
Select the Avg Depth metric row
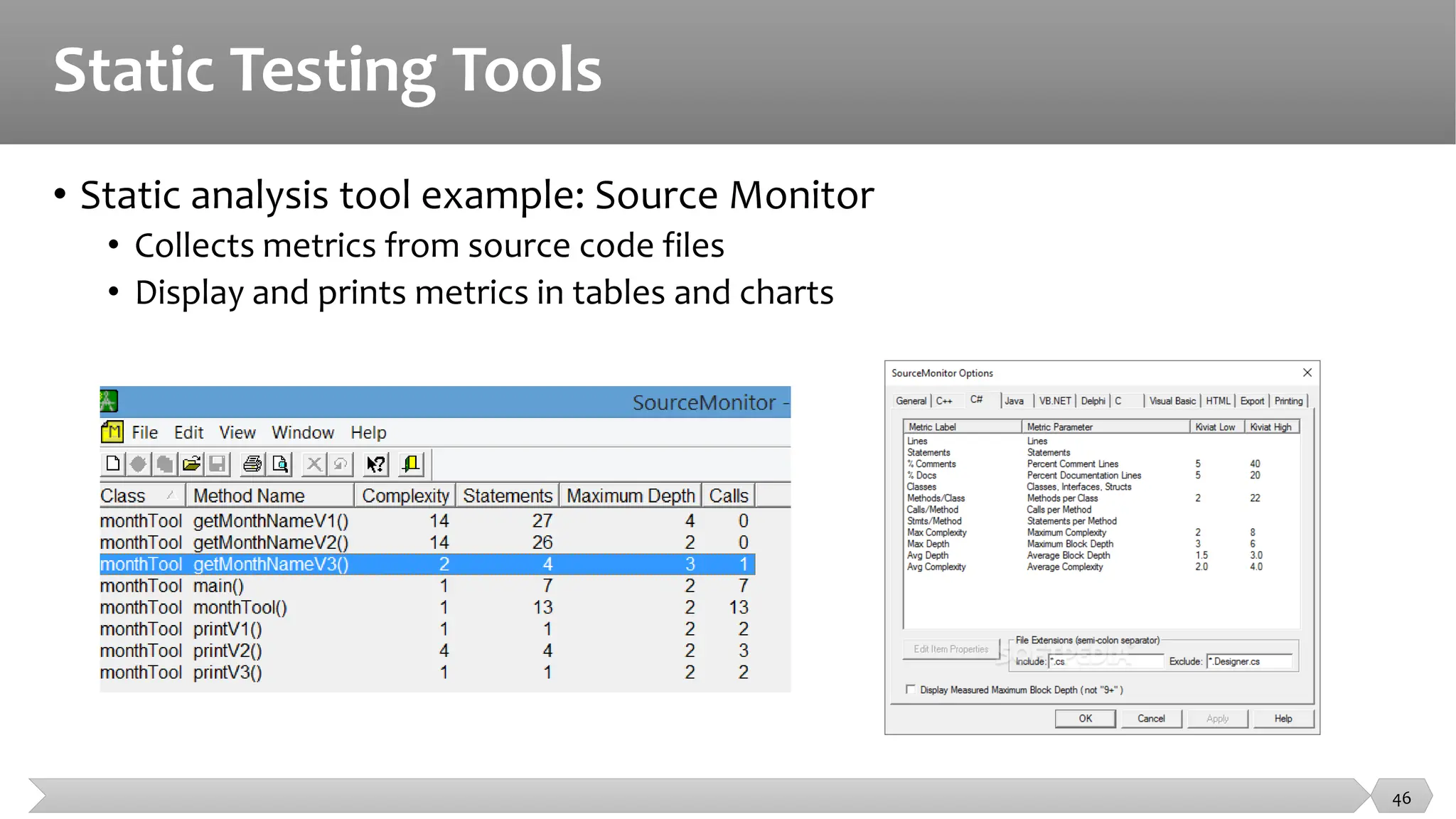(x=1101, y=555)
